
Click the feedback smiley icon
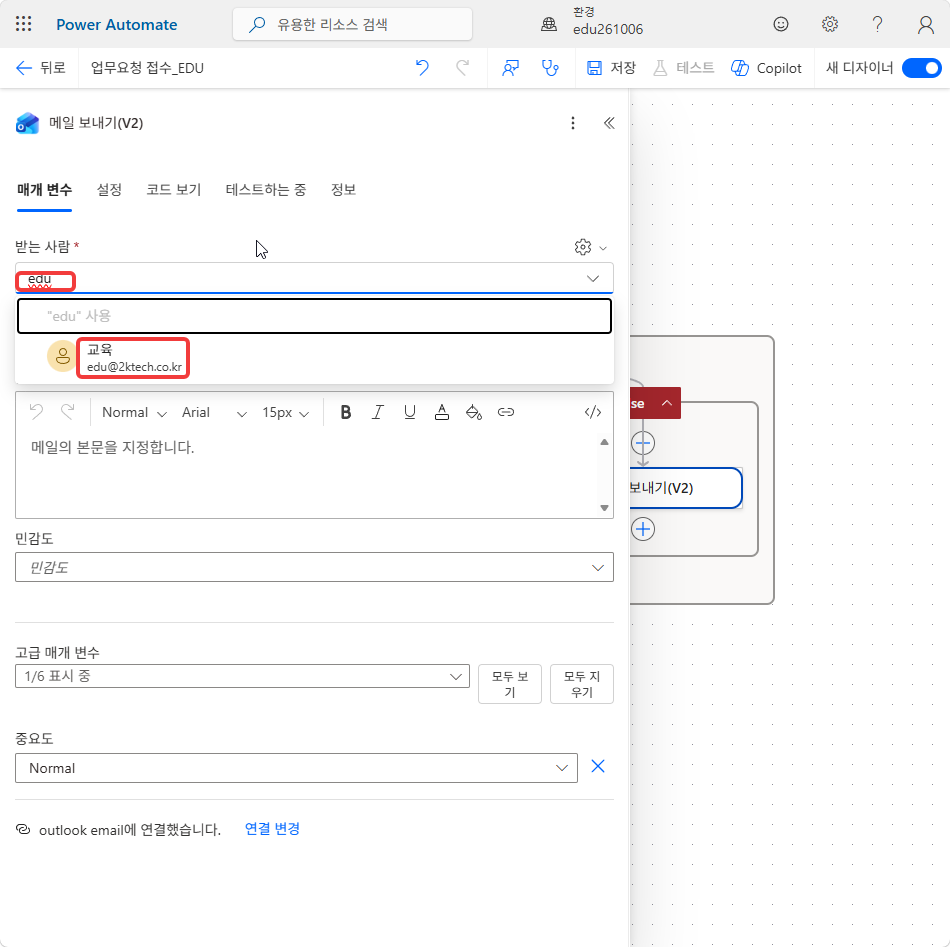pyautogui.click(x=781, y=24)
